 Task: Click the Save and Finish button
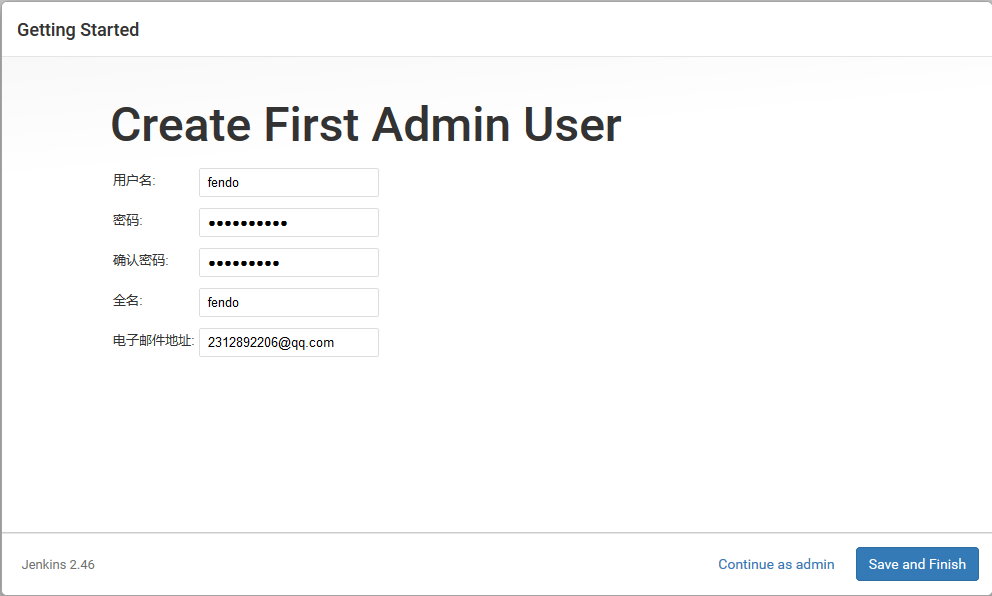tap(917, 564)
